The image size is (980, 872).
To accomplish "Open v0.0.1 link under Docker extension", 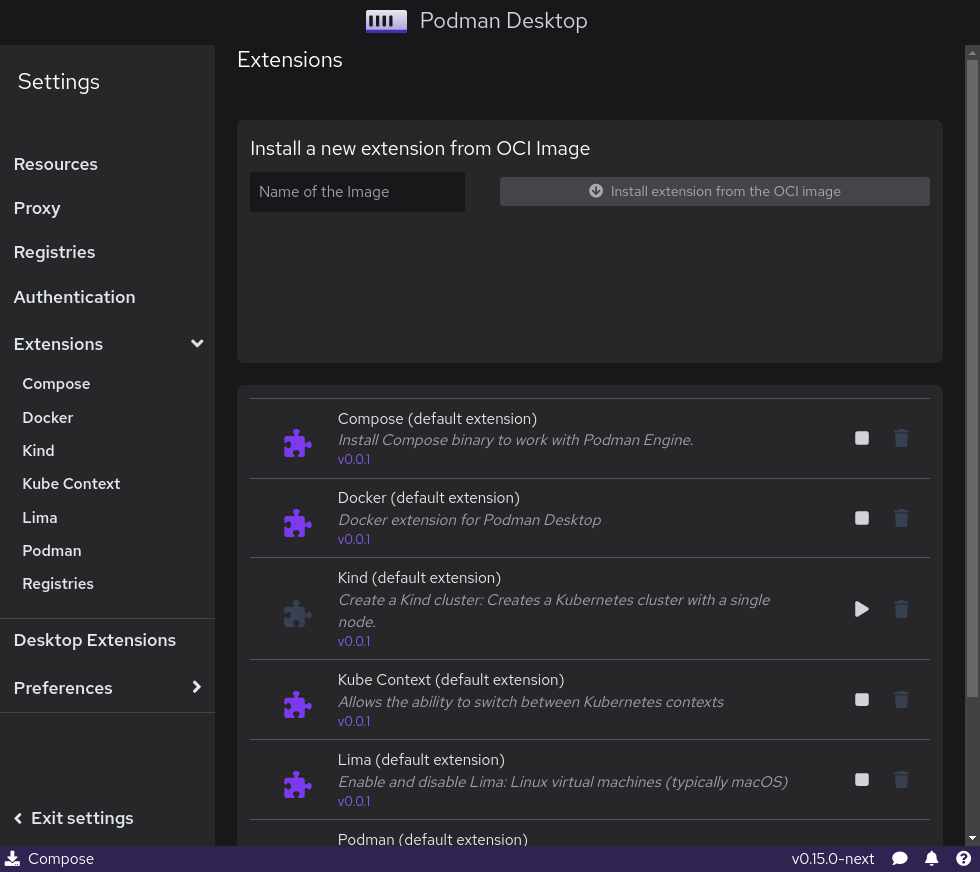I will point(354,539).
